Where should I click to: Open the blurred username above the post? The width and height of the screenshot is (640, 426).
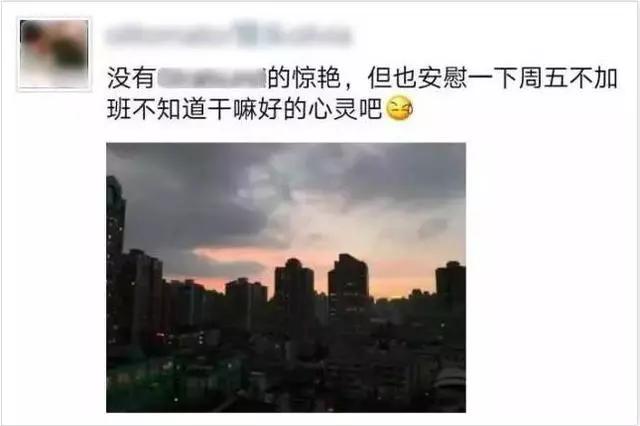pyautogui.click(x=229, y=35)
